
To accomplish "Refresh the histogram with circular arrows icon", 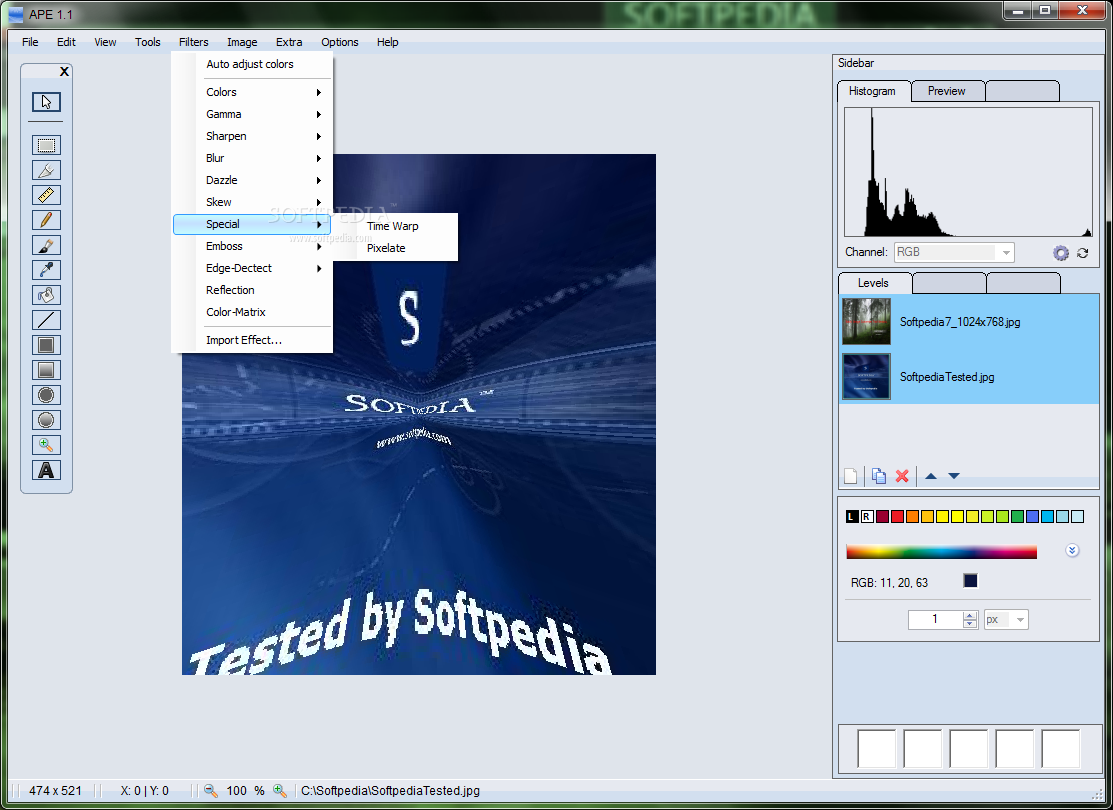I will [1082, 253].
